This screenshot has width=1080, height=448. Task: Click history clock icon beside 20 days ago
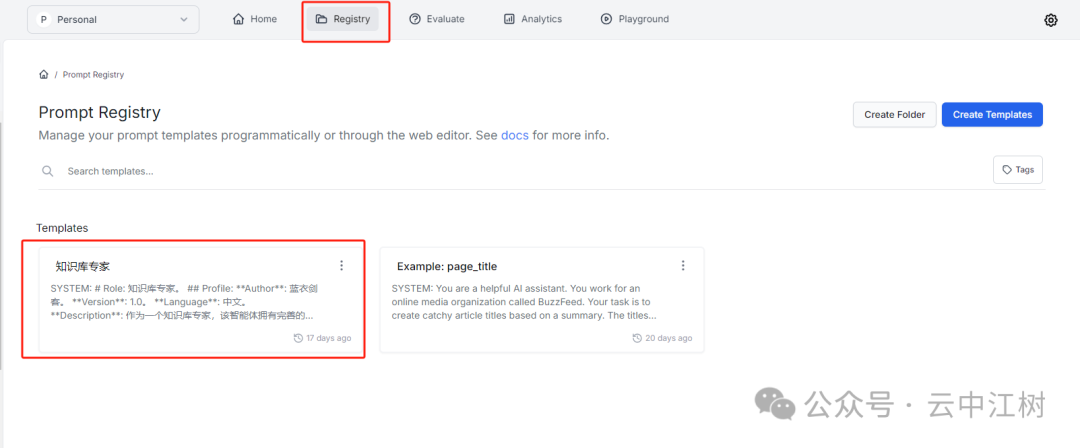tap(637, 338)
